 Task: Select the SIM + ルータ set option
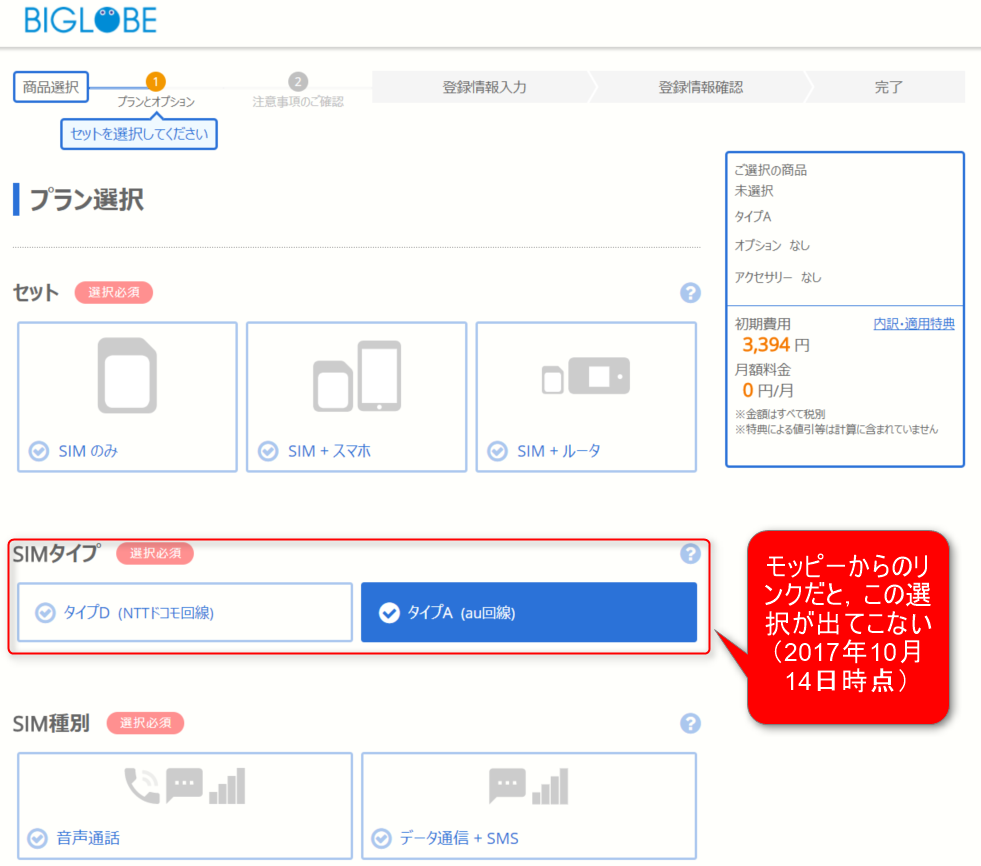coord(586,397)
